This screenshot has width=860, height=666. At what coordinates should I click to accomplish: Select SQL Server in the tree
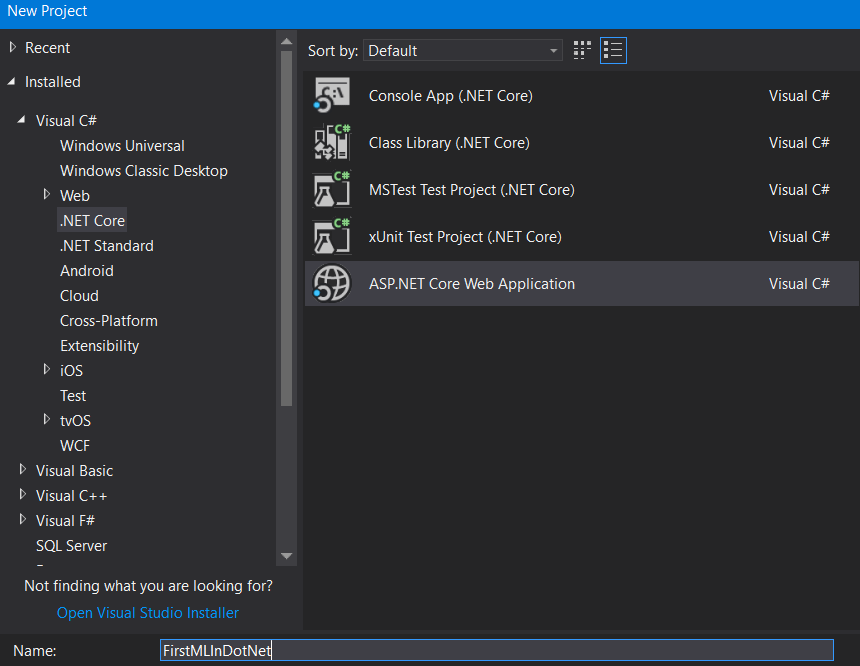(71, 546)
